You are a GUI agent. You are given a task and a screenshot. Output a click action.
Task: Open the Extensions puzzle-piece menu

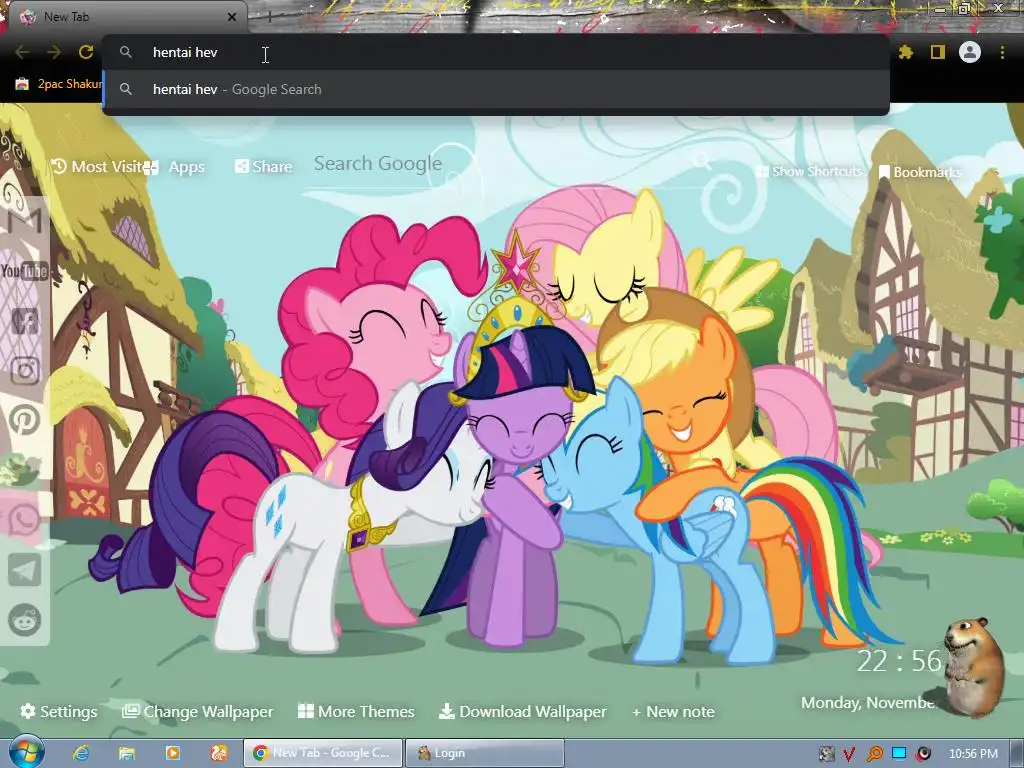click(x=905, y=52)
